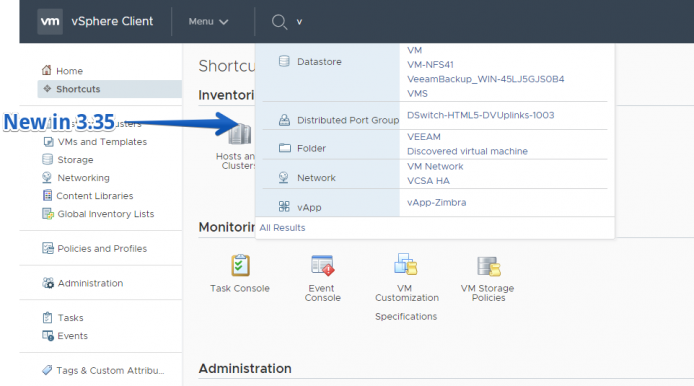Screen dimensions: 694x386
Task: Open Tags & Custom Attributes item
Action: pos(110,371)
